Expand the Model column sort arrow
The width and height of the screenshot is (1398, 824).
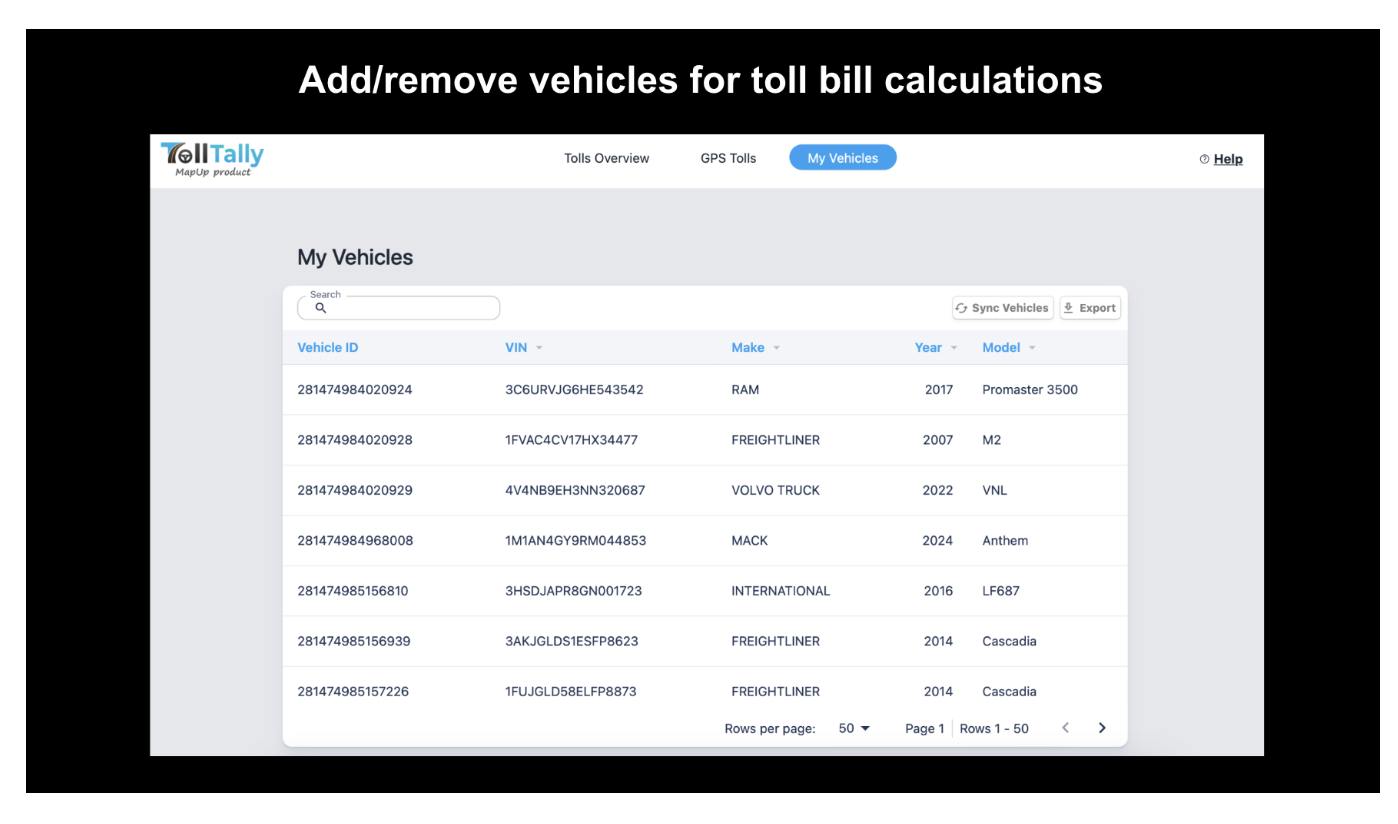click(1032, 348)
